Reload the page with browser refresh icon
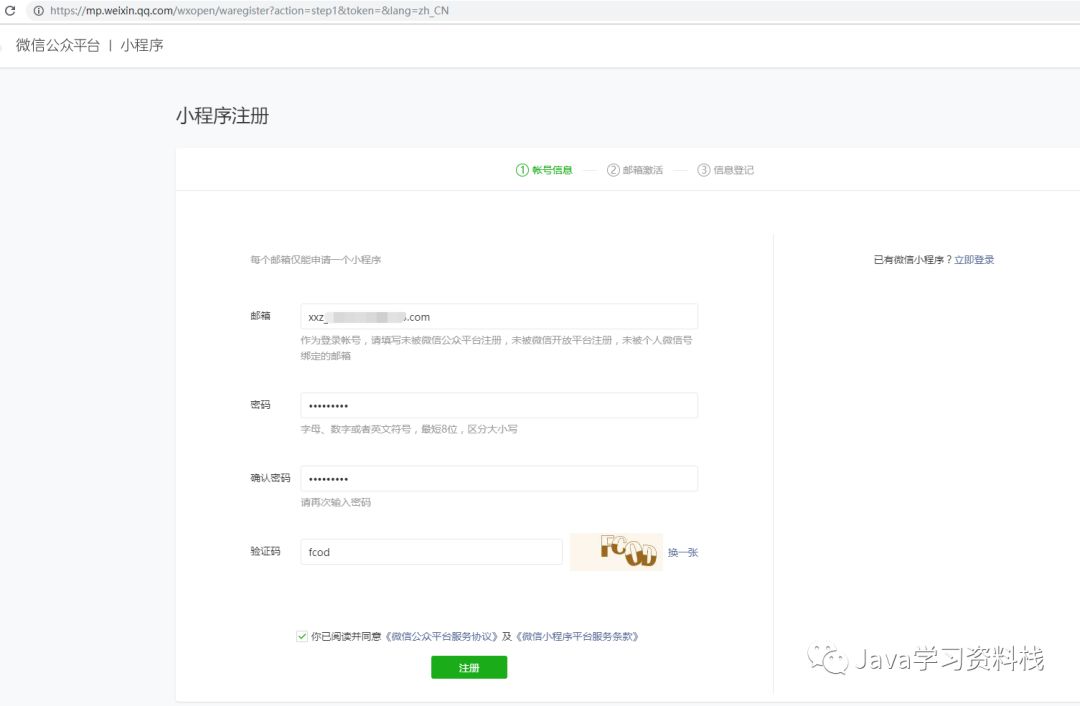The image size is (1080, 706). pos(10,10)
